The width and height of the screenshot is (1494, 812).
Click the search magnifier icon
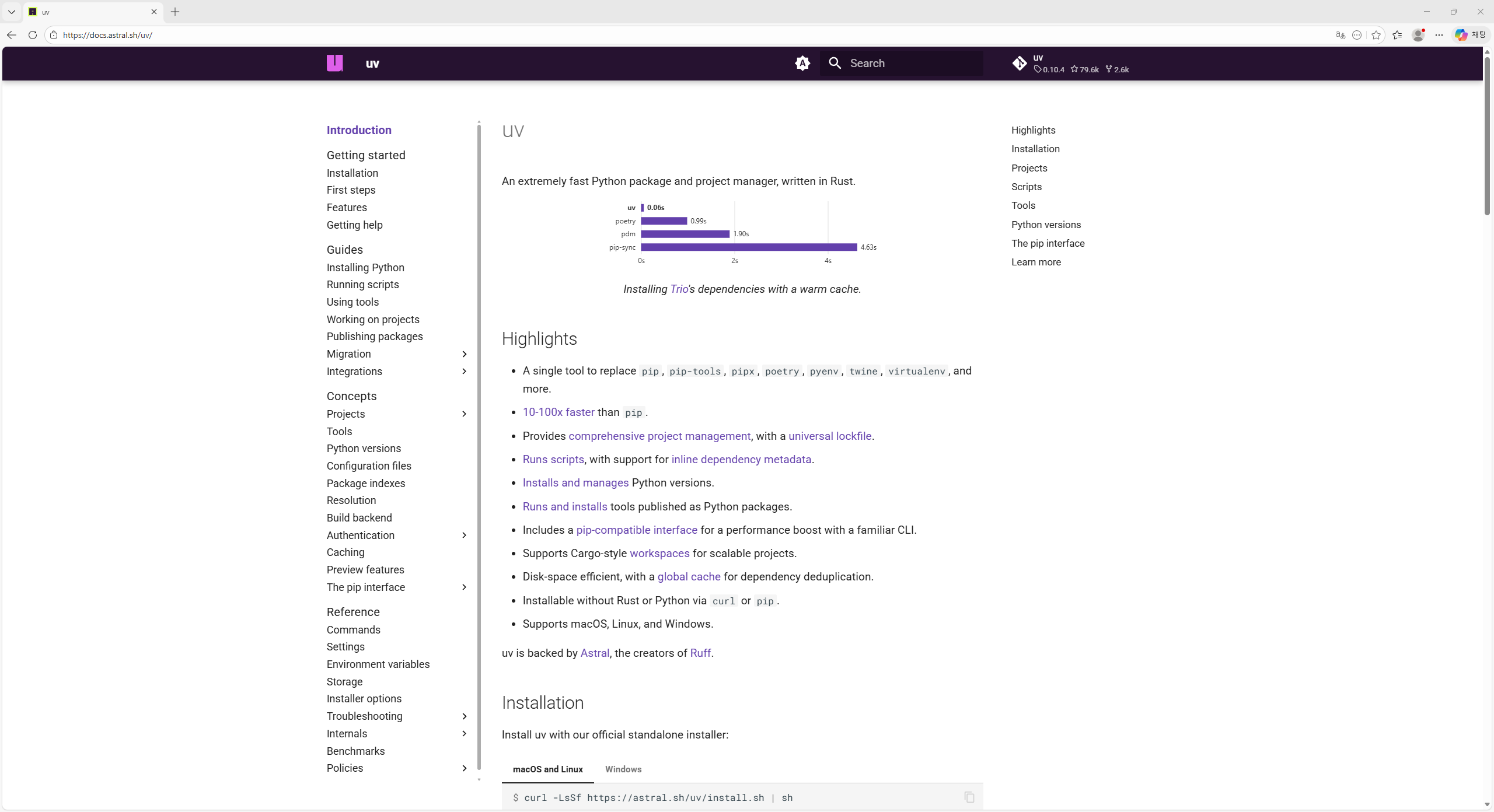click(x=835, y=63)
